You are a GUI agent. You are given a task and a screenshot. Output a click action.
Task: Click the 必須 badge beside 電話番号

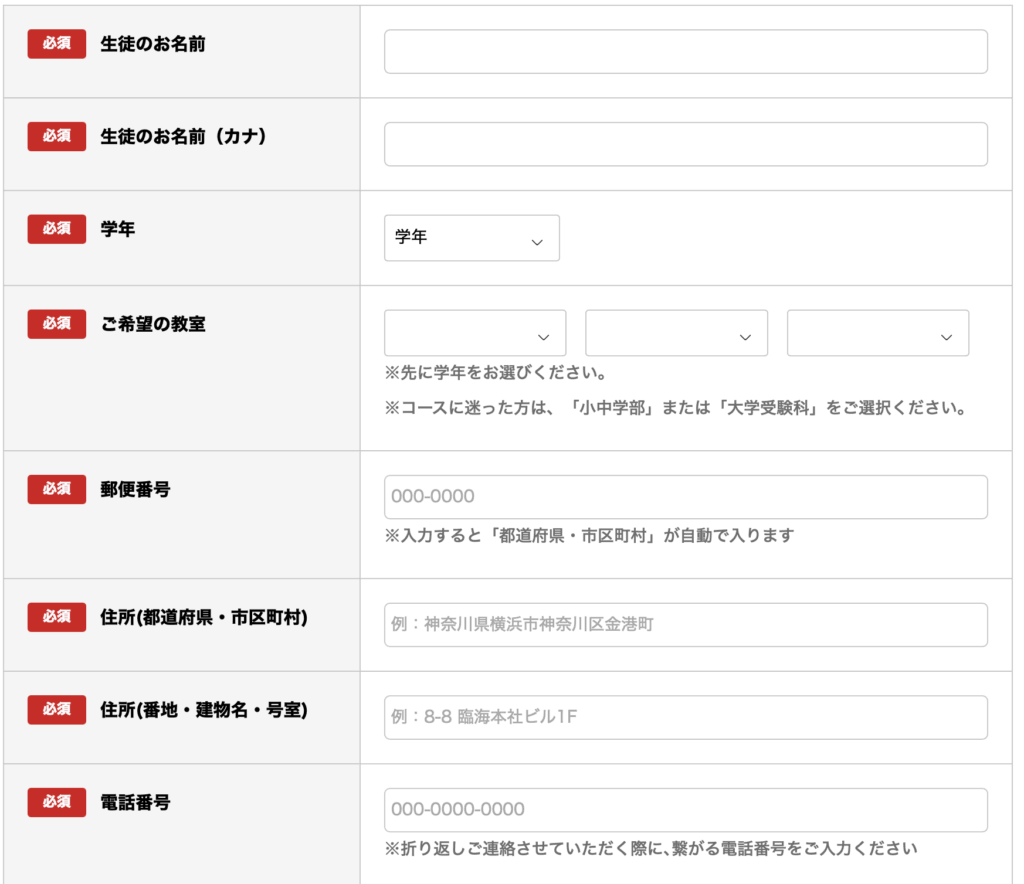point(57,802)
